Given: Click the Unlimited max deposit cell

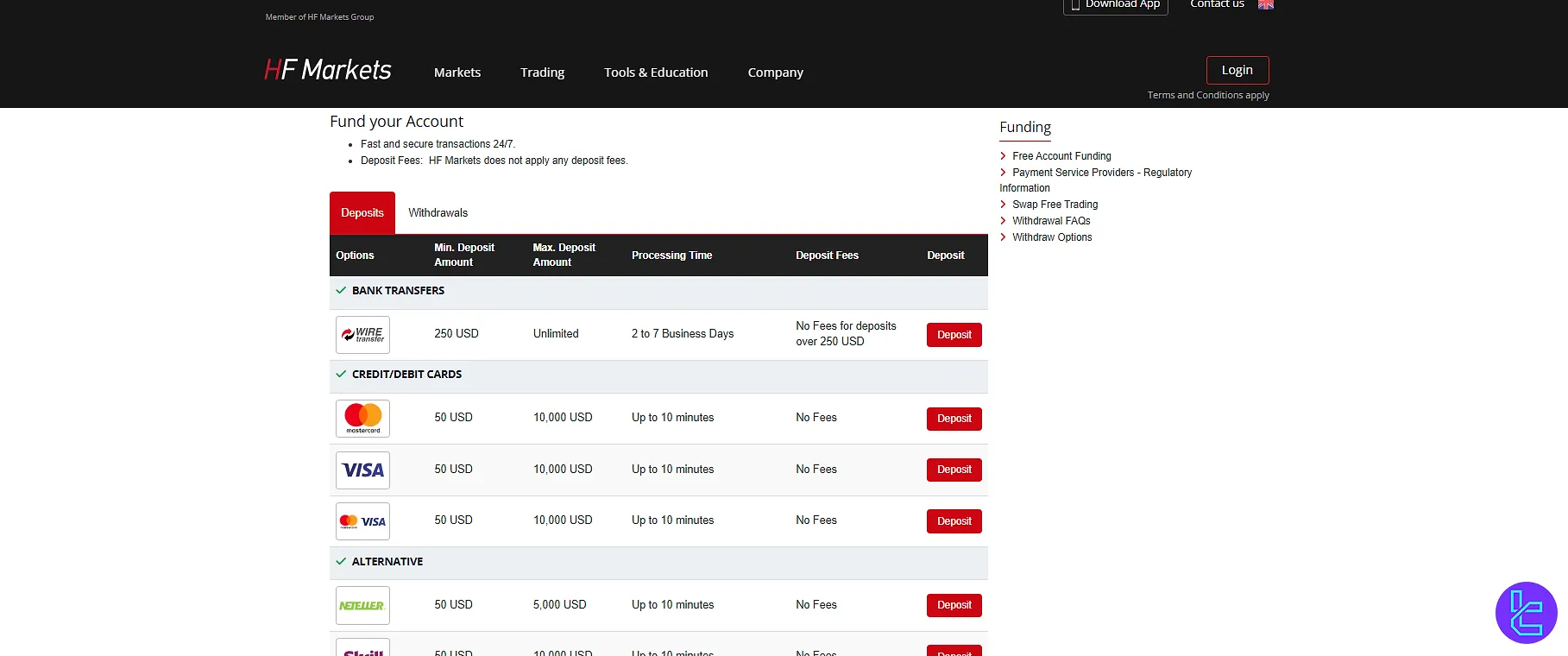Looking at the screenshot, I should [556, 334].
